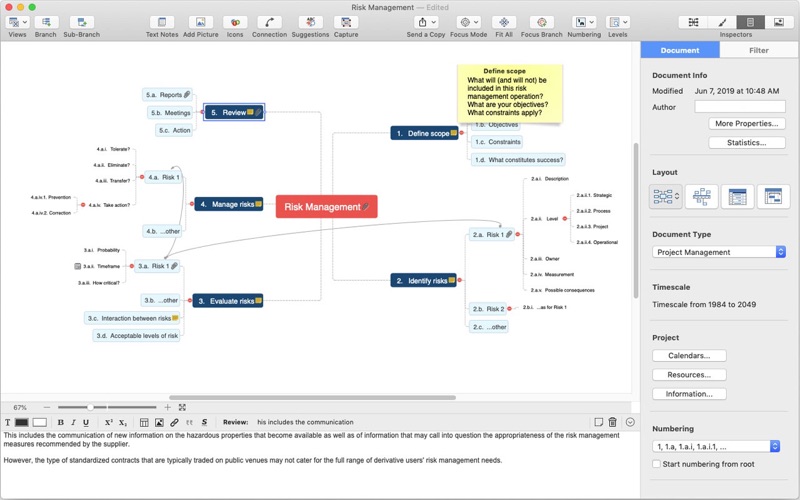Select the Document tab in inspector
The height and width of the screenshot is (500, 800).
tap(680, 50)
